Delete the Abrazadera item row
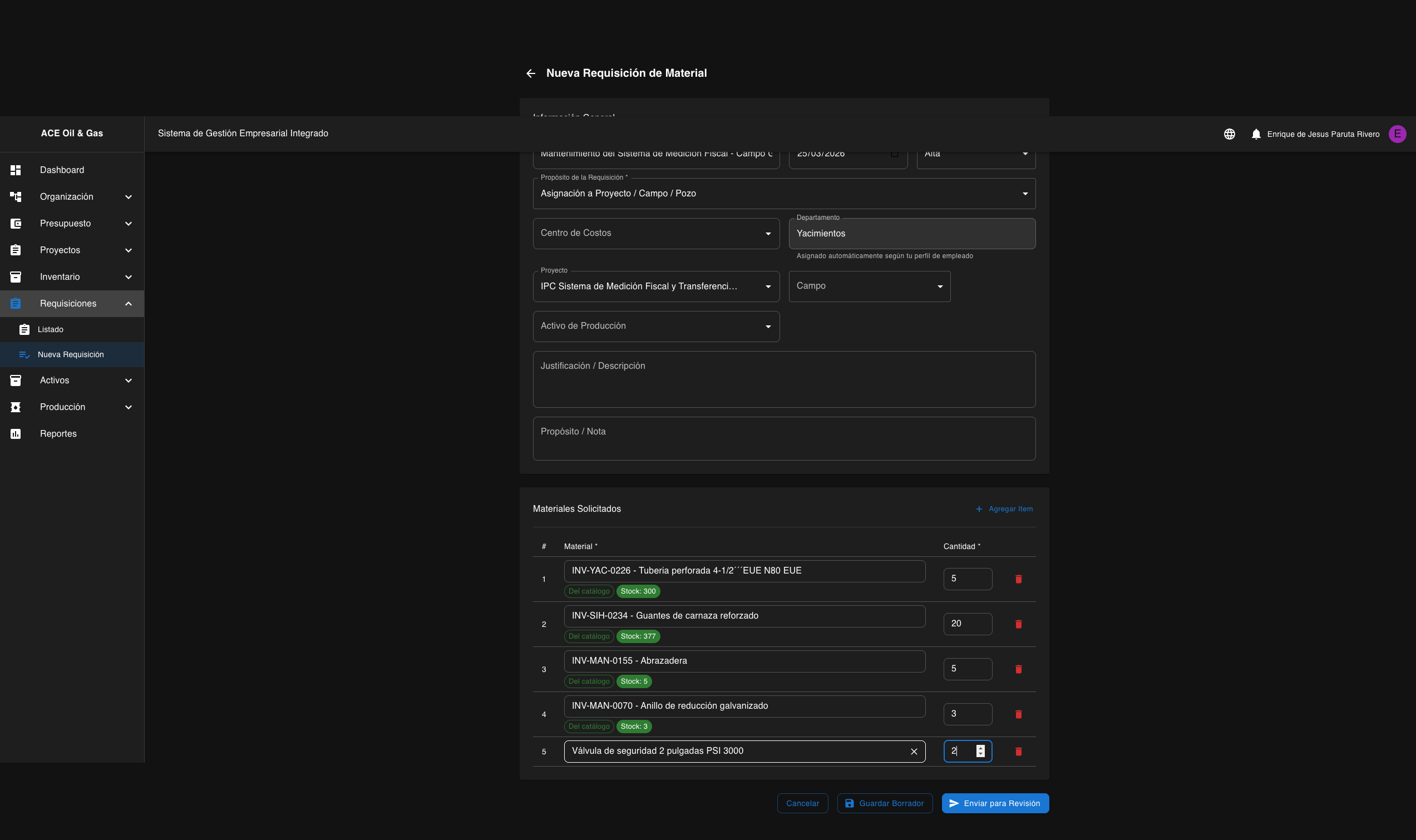Viewport: 1416px width, 840px height. click(x=1018, y=669)
